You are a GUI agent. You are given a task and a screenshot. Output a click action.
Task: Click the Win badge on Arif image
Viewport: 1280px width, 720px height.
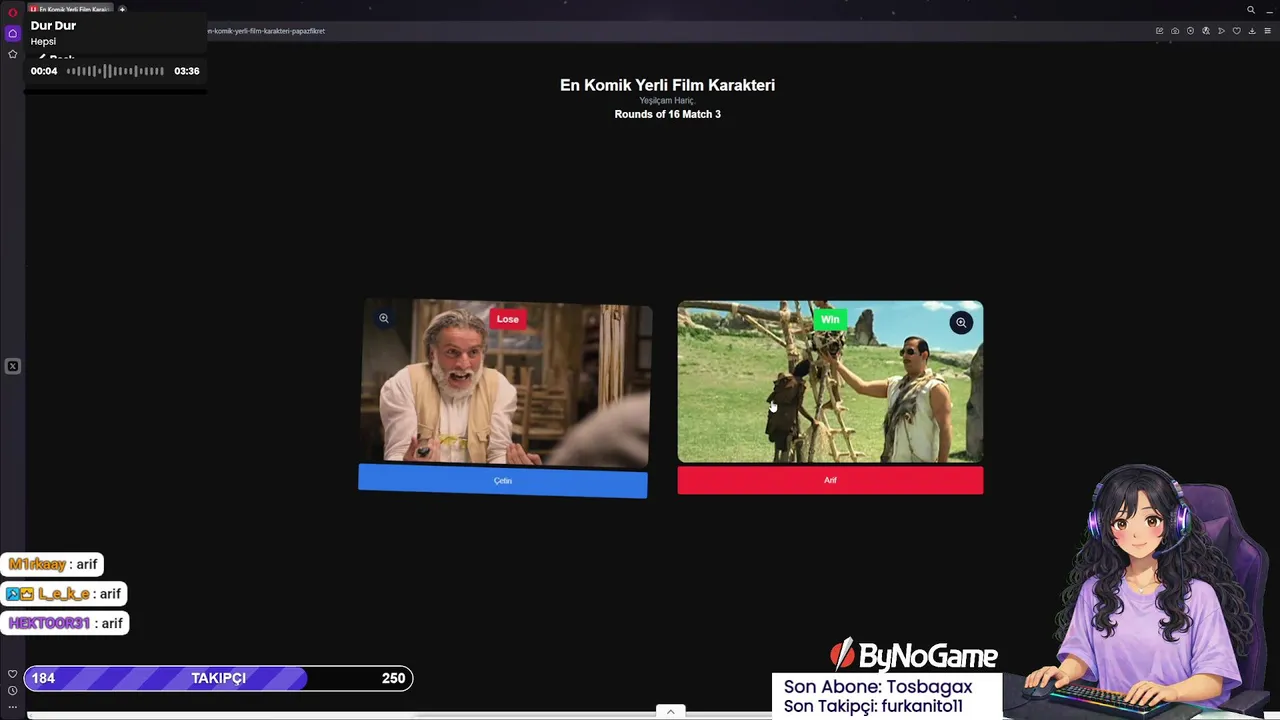(x=830, y=320)
